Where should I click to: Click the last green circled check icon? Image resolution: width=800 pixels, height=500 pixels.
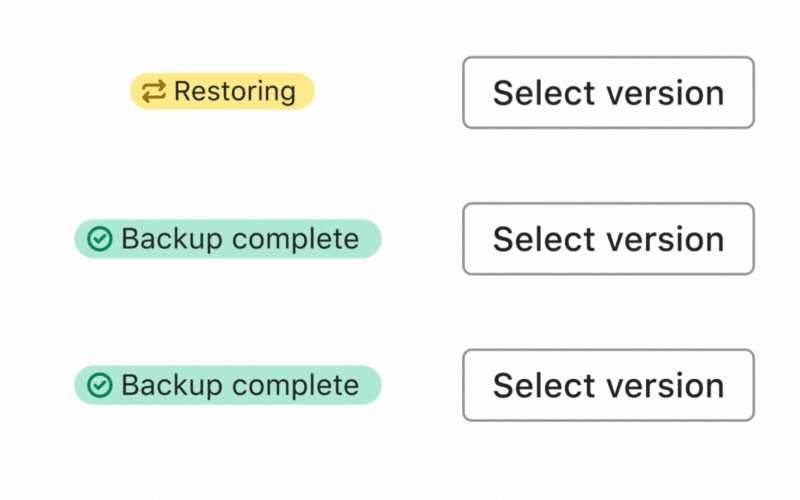[x=100, y=385]
